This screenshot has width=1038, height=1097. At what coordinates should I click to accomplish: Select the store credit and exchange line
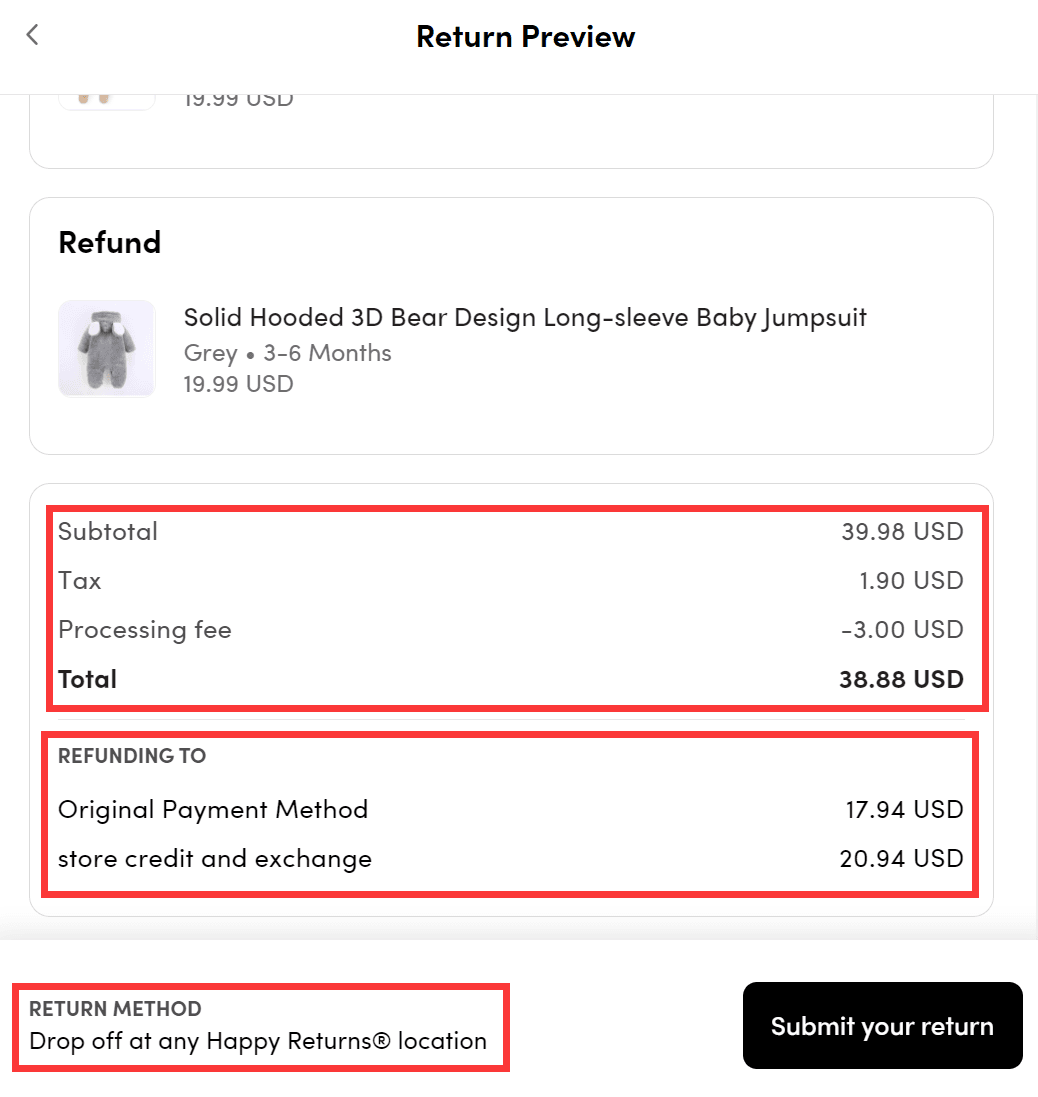pos(511,858)
